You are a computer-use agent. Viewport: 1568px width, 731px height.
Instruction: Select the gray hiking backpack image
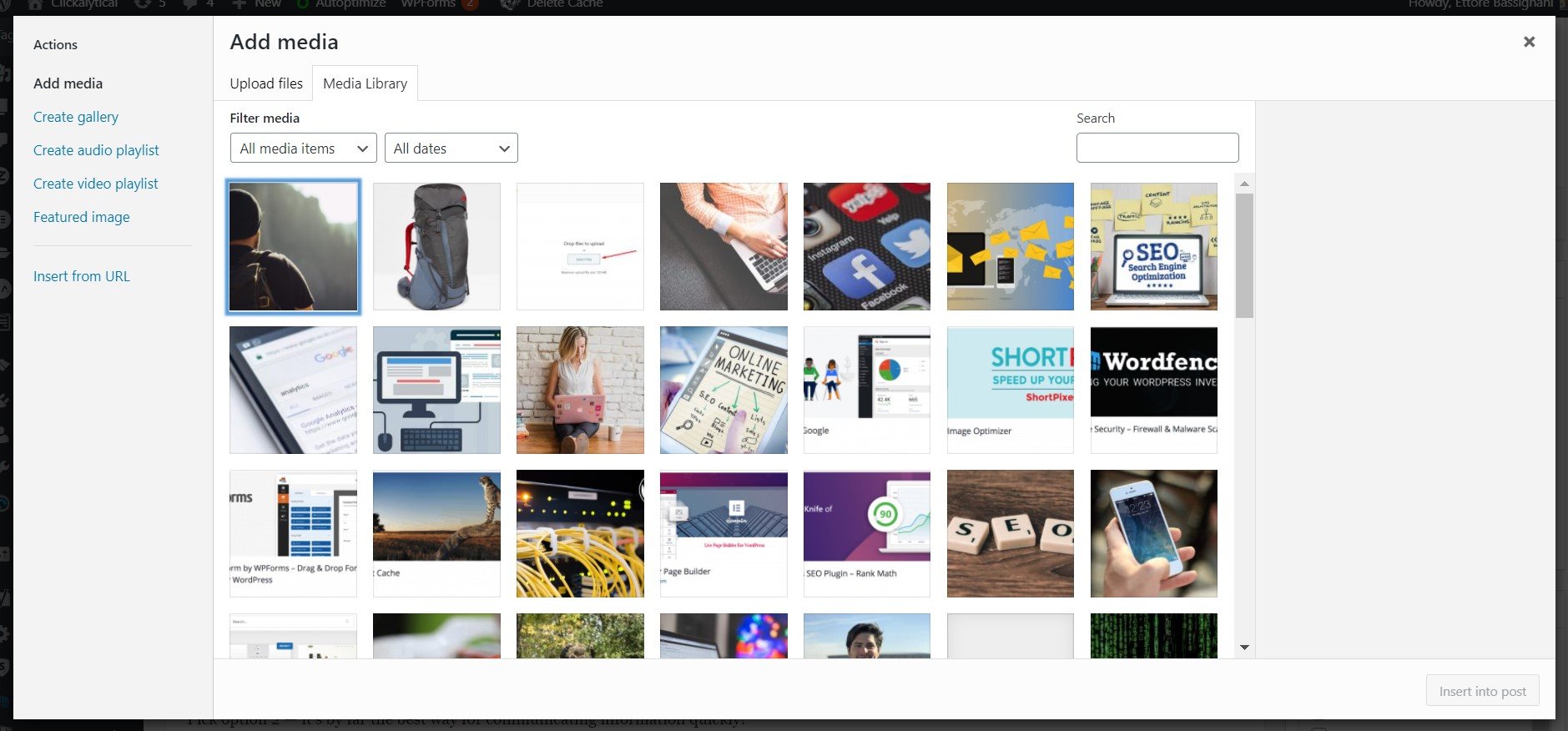pos(436,247)
